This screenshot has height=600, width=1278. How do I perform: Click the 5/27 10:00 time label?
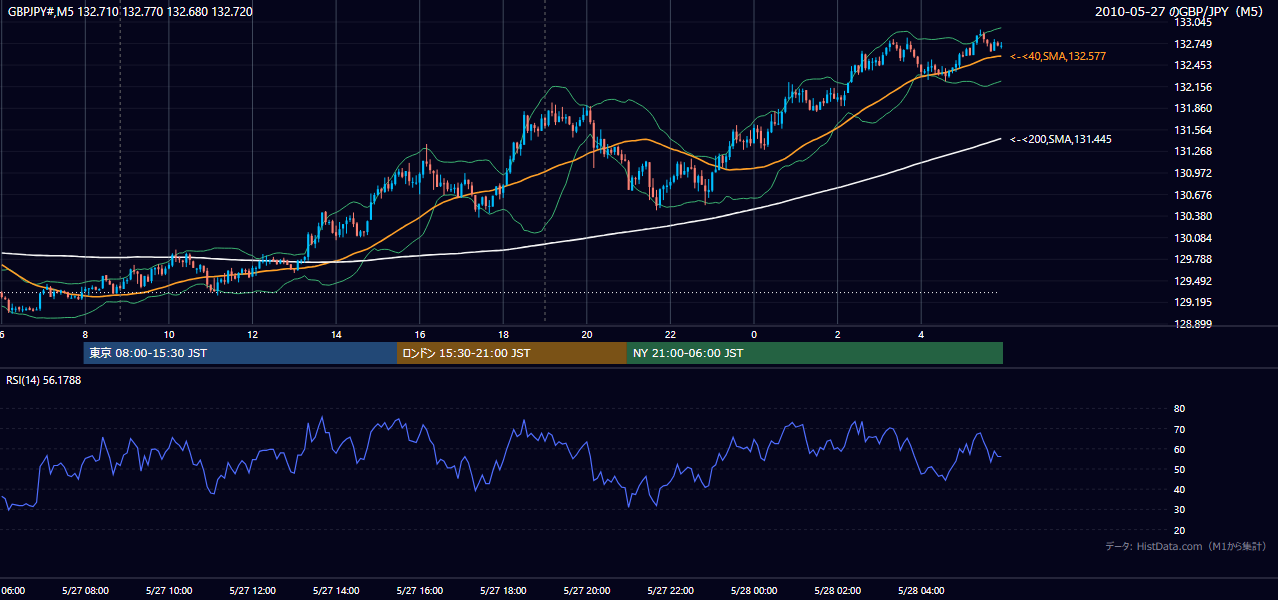(168, 590)
